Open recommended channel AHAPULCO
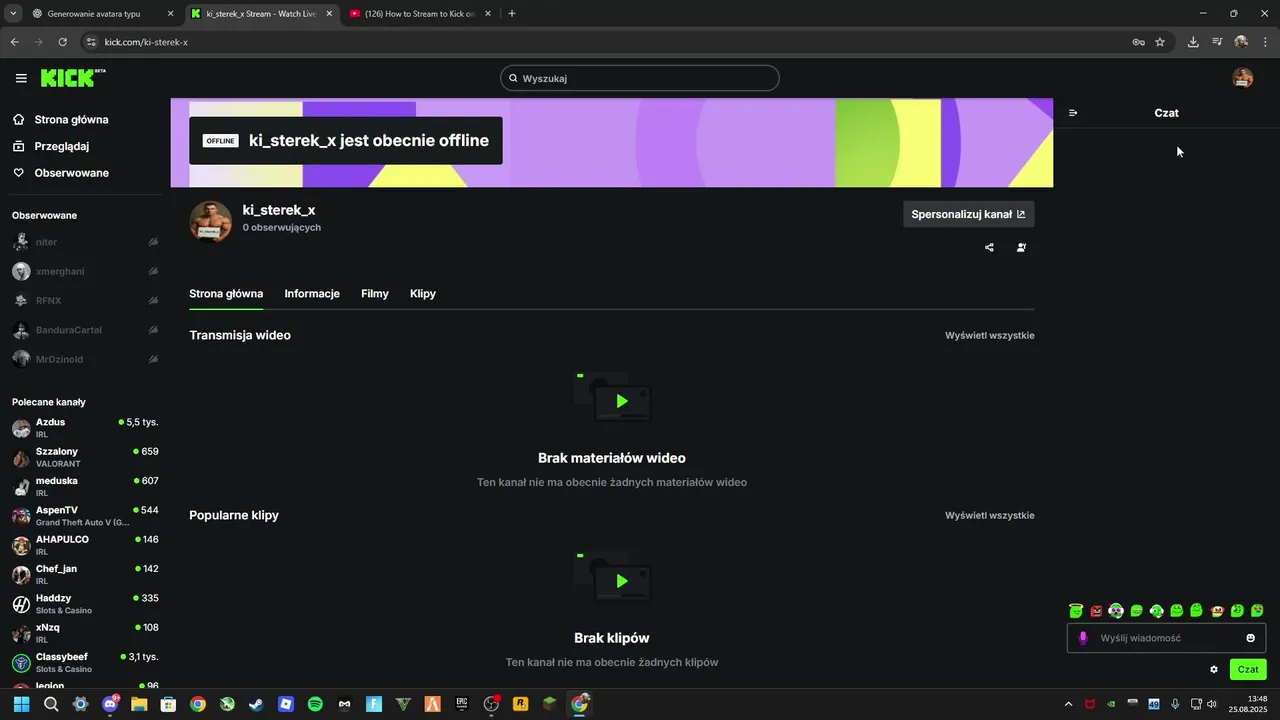This screenshot has height=720, width=1280. click(x=85, y=545)
